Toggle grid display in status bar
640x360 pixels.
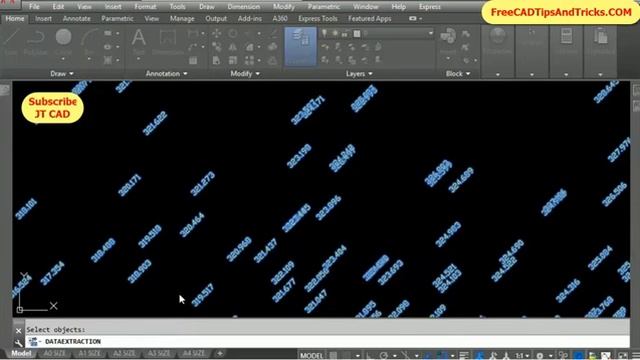[333, 356]
